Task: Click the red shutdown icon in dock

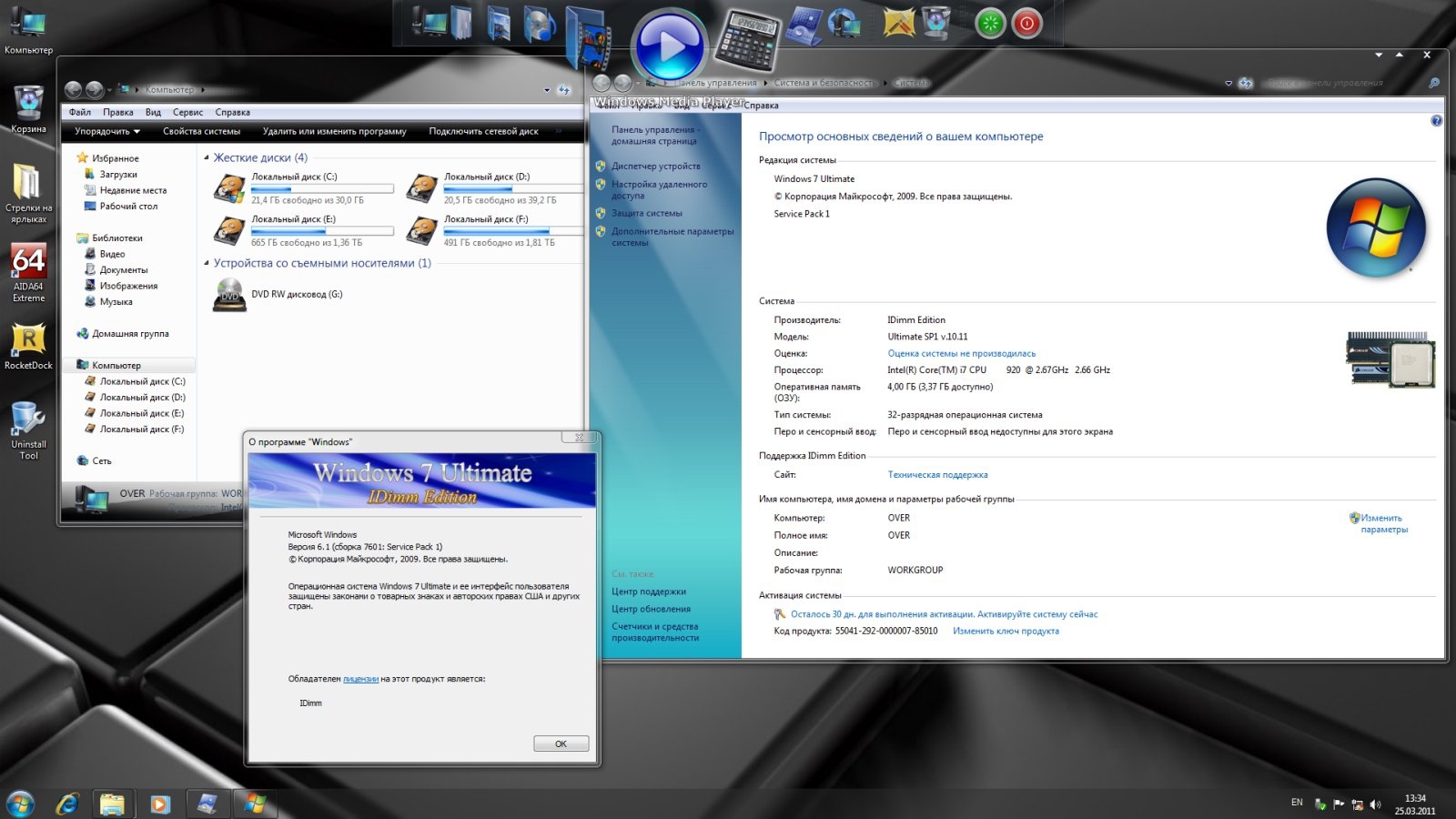Action: click(x=1027, y=23)
